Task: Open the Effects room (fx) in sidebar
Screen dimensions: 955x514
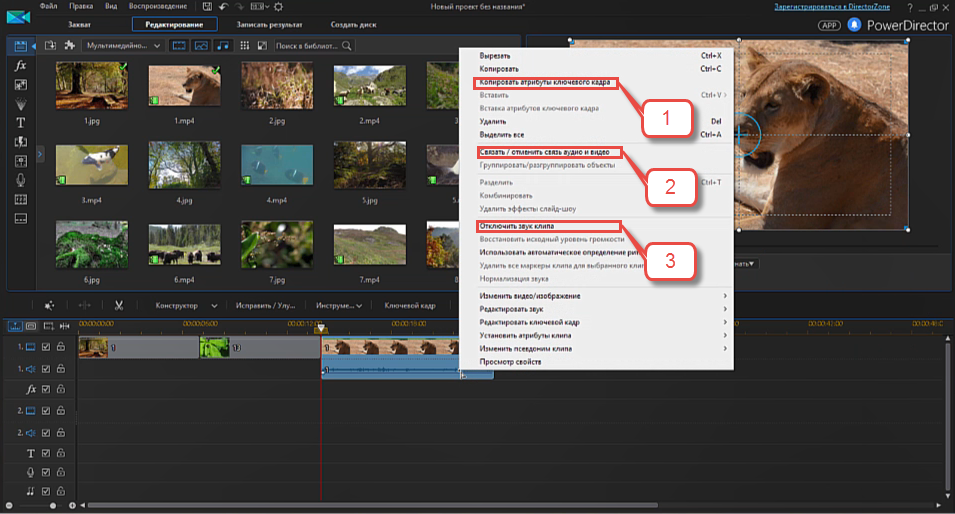Action: [20, 65]
